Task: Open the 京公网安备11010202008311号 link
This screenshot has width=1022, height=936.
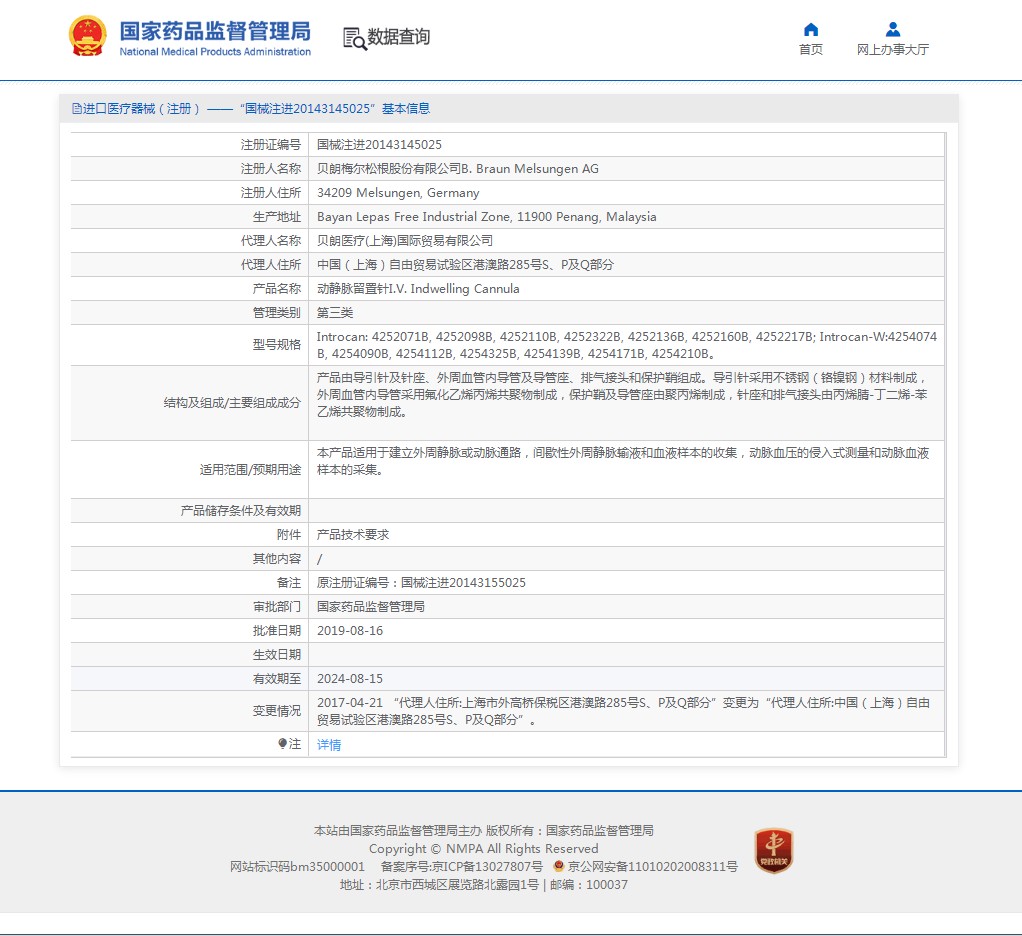Action: pyautogui.click(x=652, y=866)
